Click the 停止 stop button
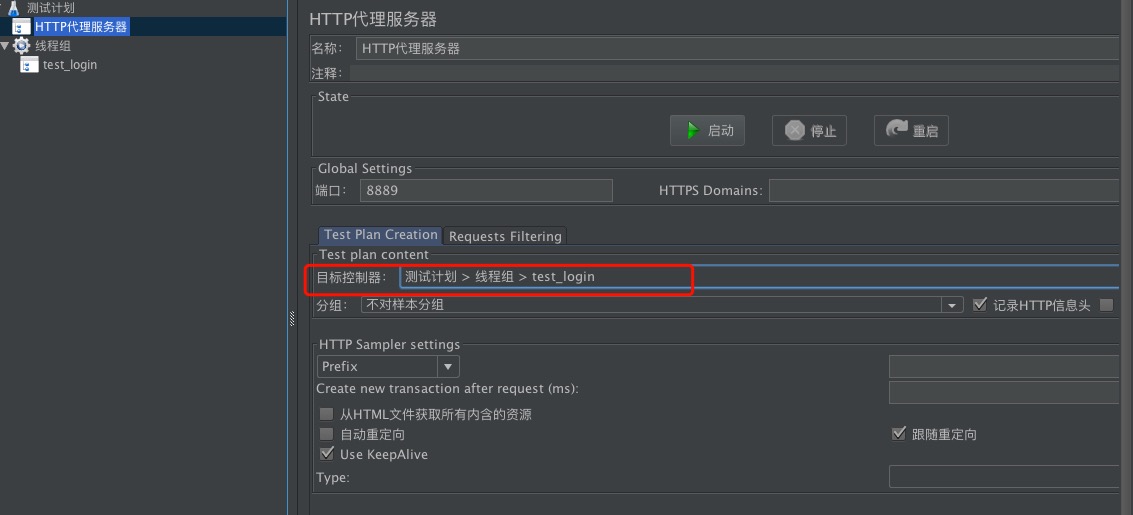1133x515 pixels. pyautogui.click(x=809, y=131)
